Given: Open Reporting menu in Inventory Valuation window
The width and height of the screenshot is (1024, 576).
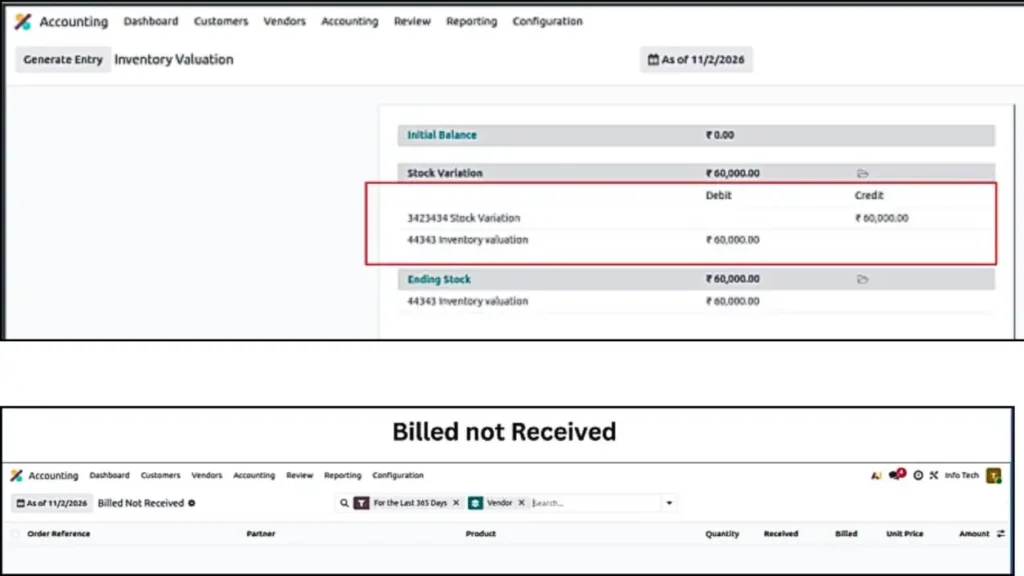Looking at the screenshot, I should point(472,22).
